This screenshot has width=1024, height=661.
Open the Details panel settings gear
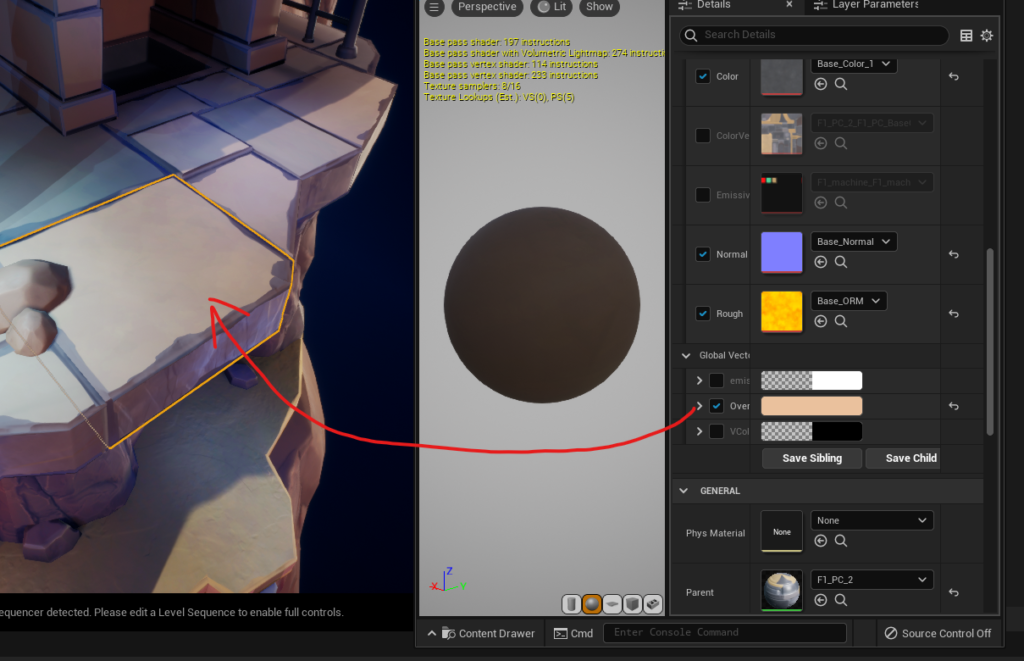tap(986, 35)
